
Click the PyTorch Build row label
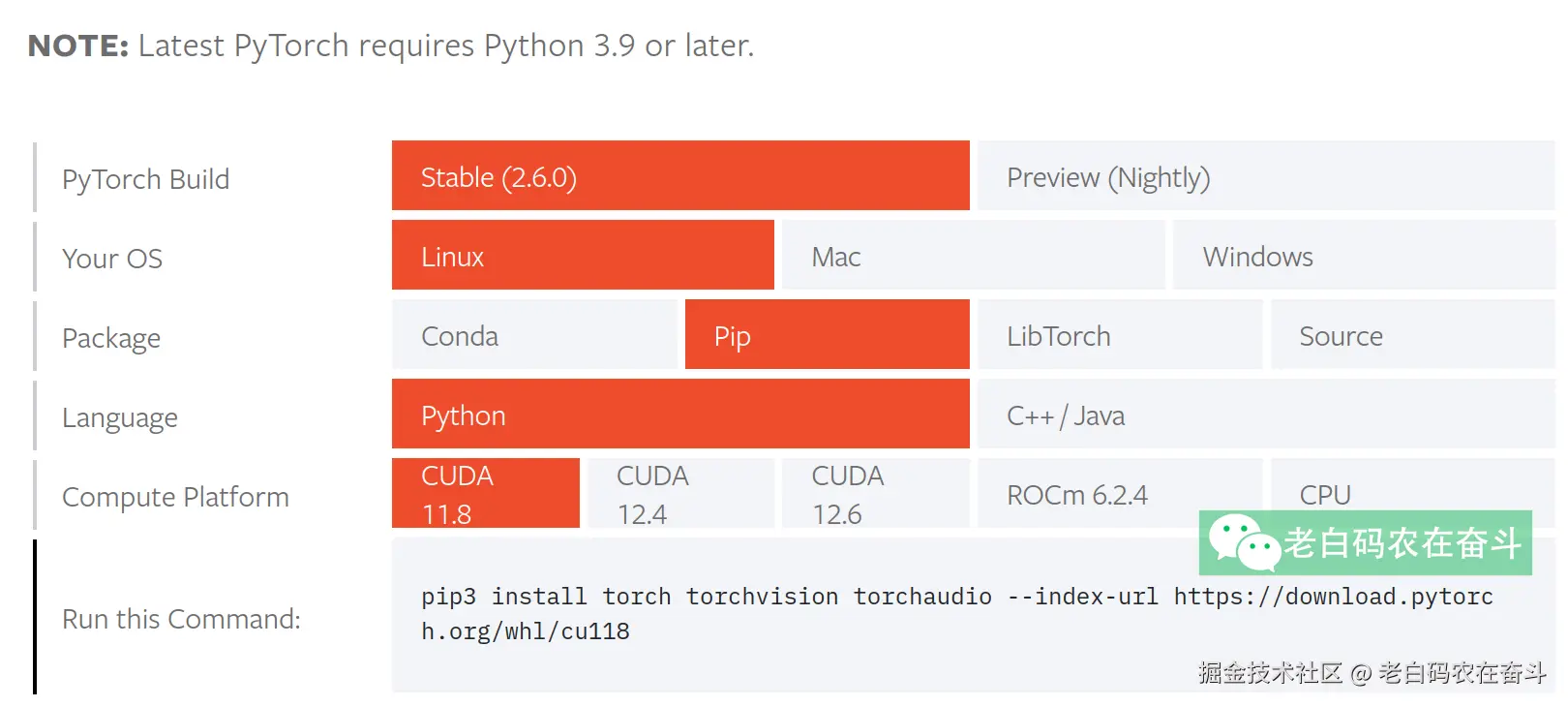pos(145,178)
